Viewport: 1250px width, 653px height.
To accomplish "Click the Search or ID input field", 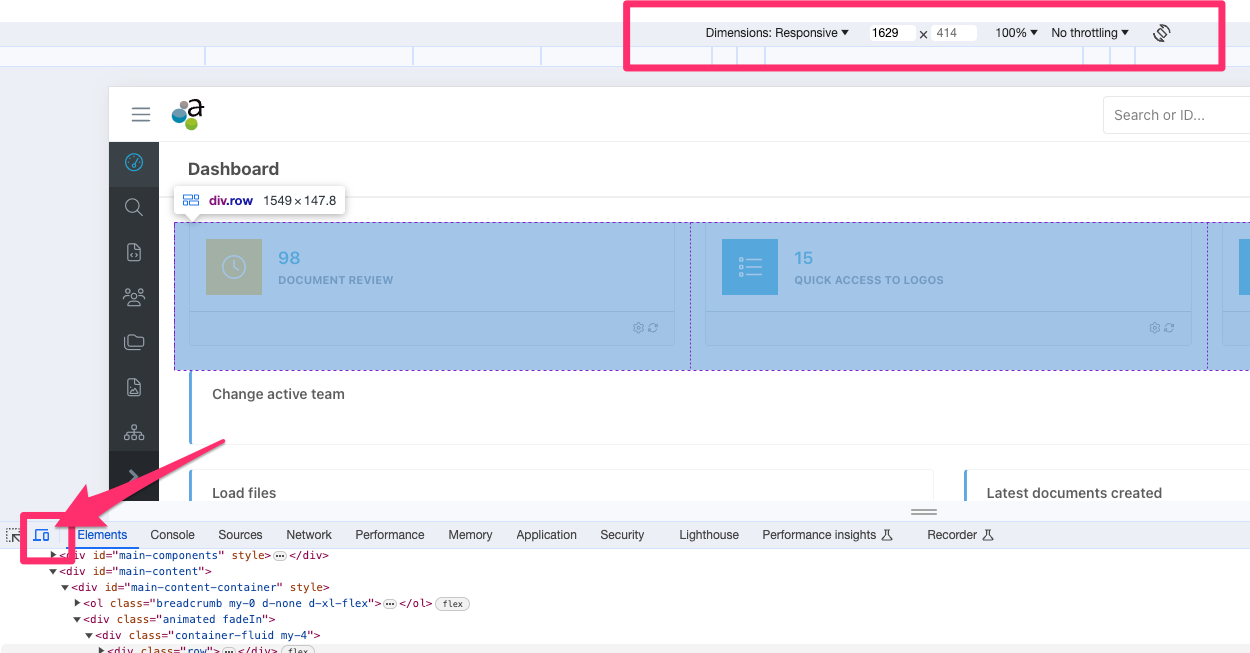I will click(x=1175, y=115).
